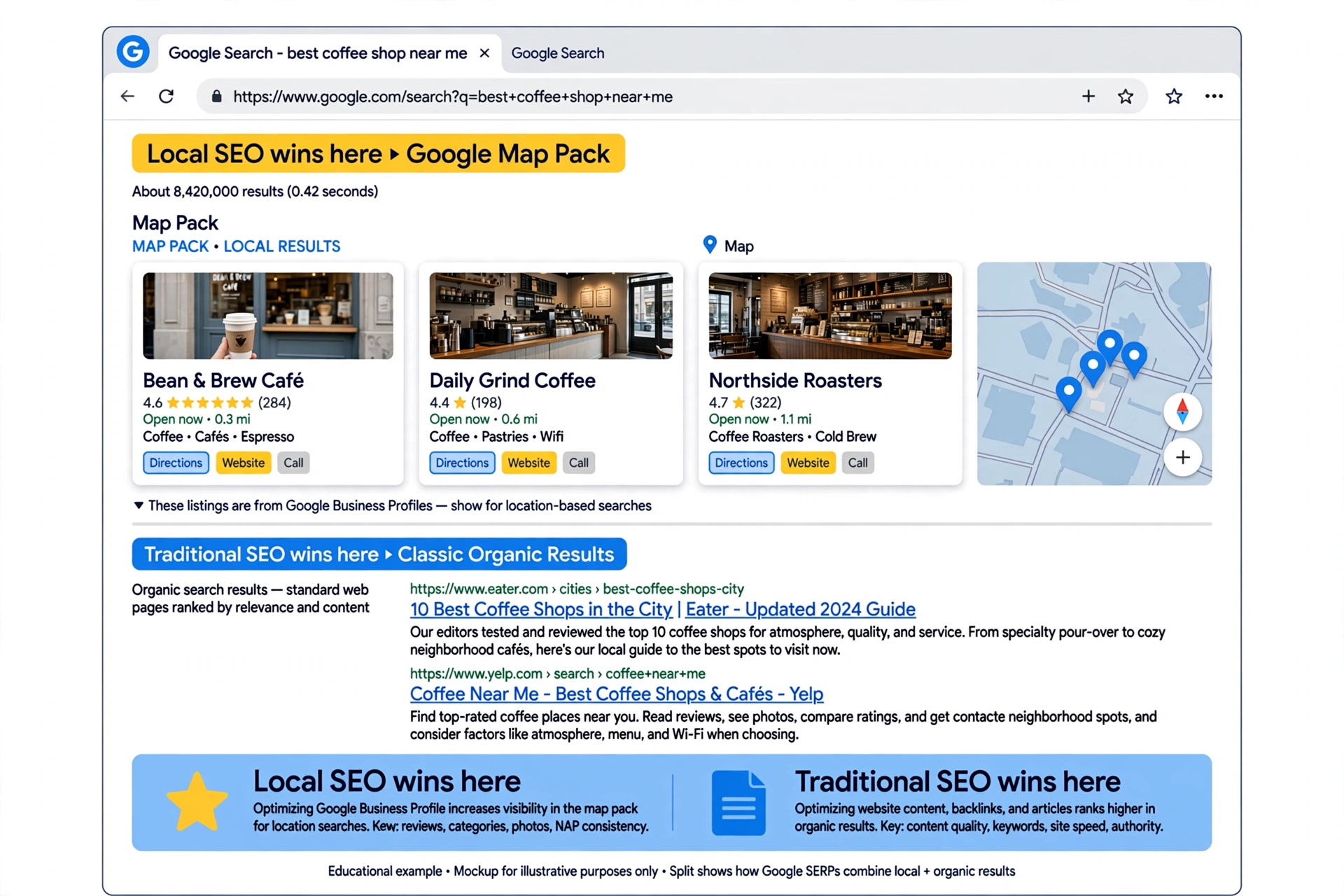Image resolution: width=1344 pixels, height=896 pixels.
Task: Get Directions to Bean & Brew Café
Action: (x=176, y=463)
